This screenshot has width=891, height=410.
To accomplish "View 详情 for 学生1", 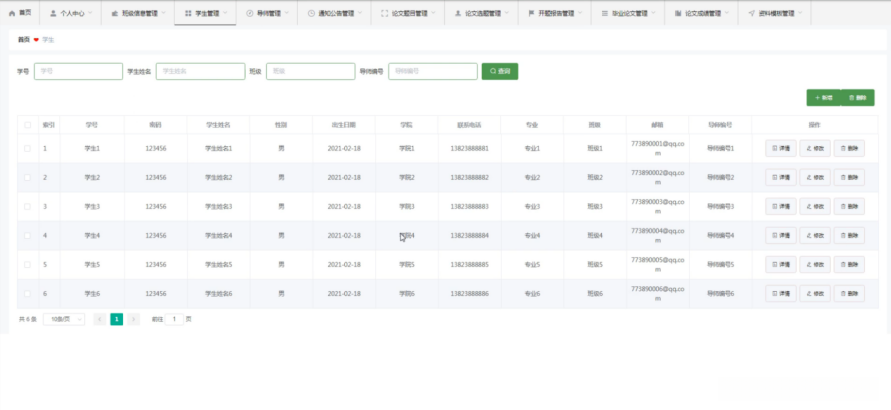I will (x=781, y=148).
